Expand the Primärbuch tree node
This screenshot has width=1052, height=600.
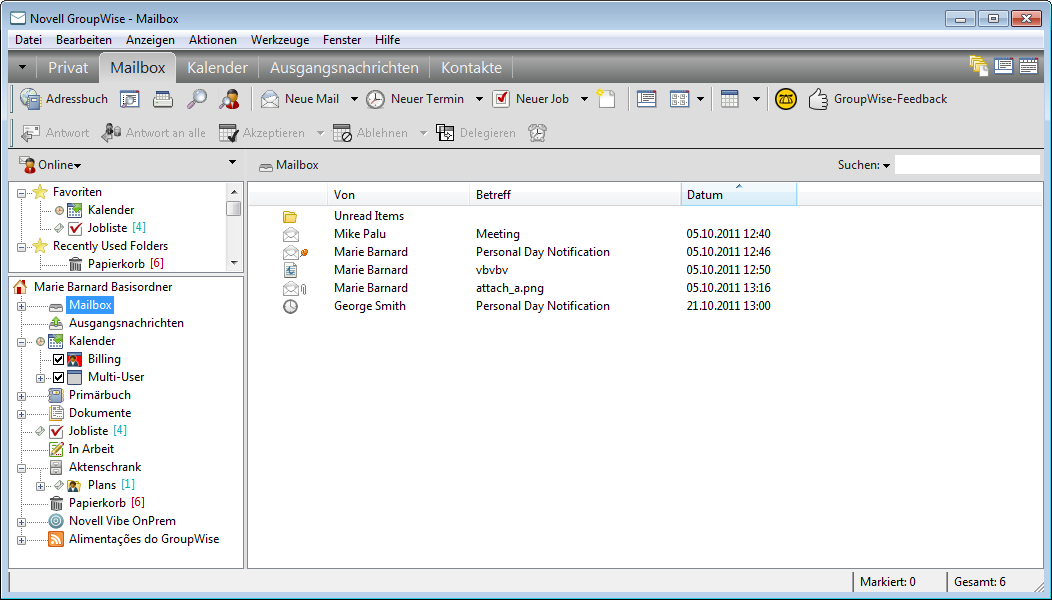[x=21, y=396]
